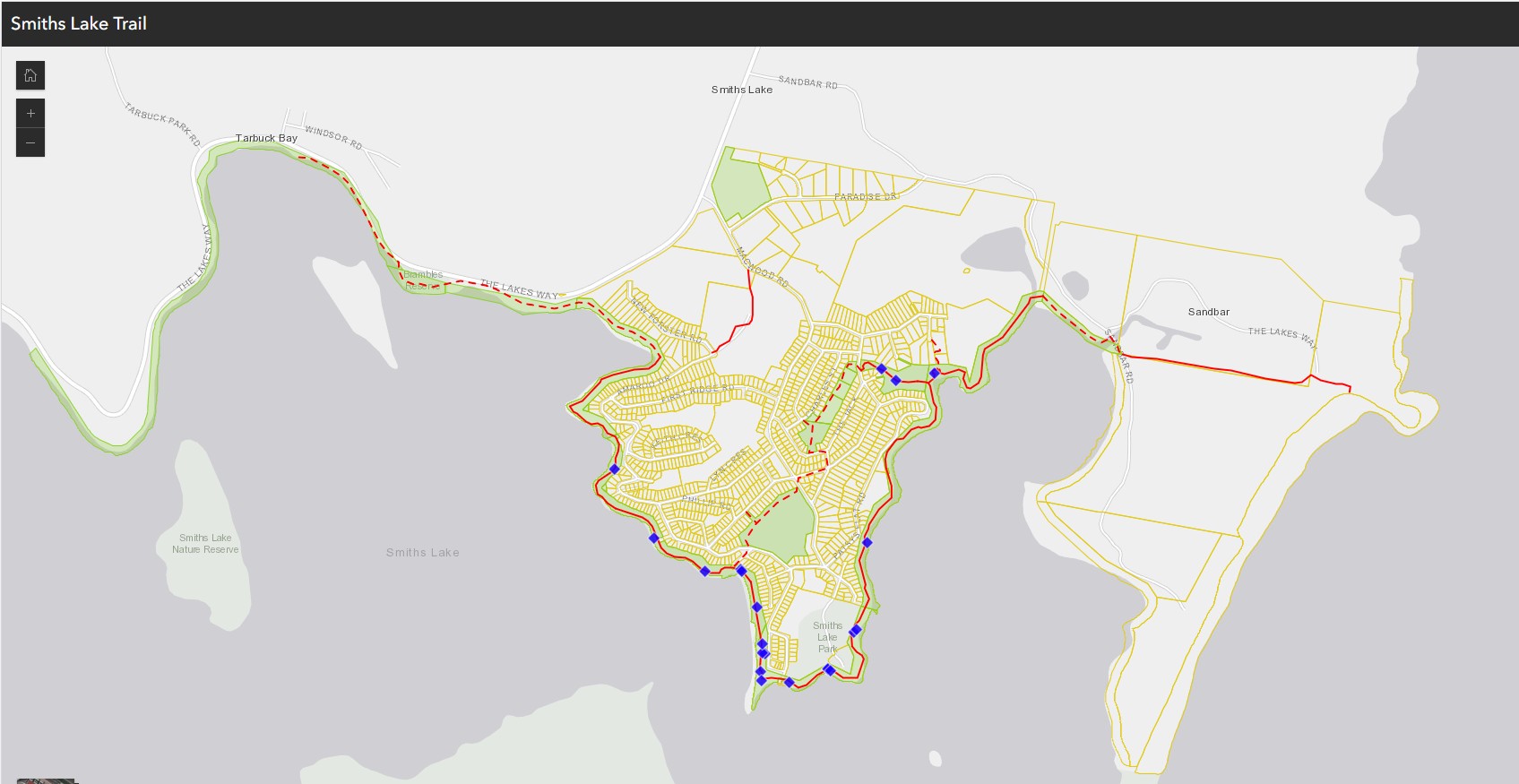This screenshot has width=1519, height=784.
Task: Click the Home default extent button
Action: click(30, 75)
